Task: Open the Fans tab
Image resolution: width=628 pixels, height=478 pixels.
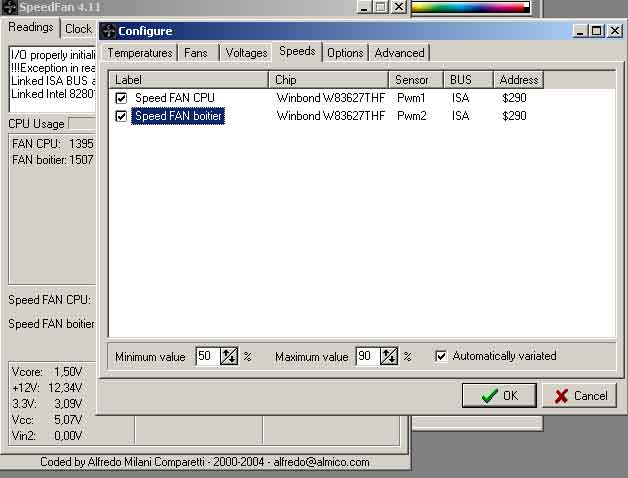Action: pos(196,53)
